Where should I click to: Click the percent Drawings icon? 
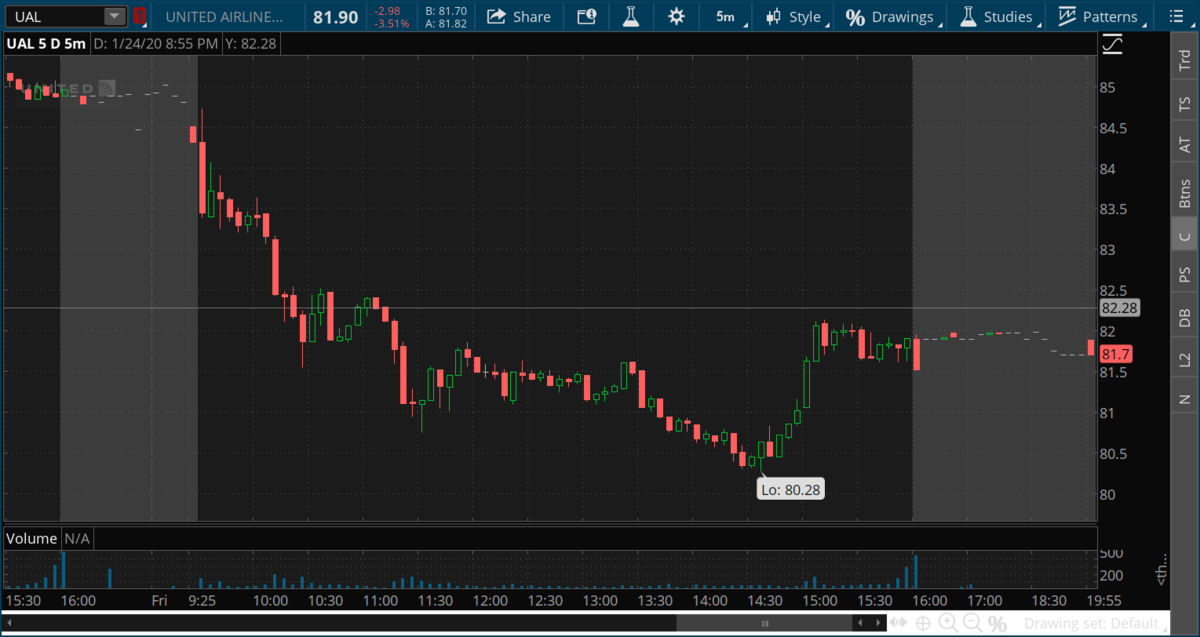coord(855,17)
